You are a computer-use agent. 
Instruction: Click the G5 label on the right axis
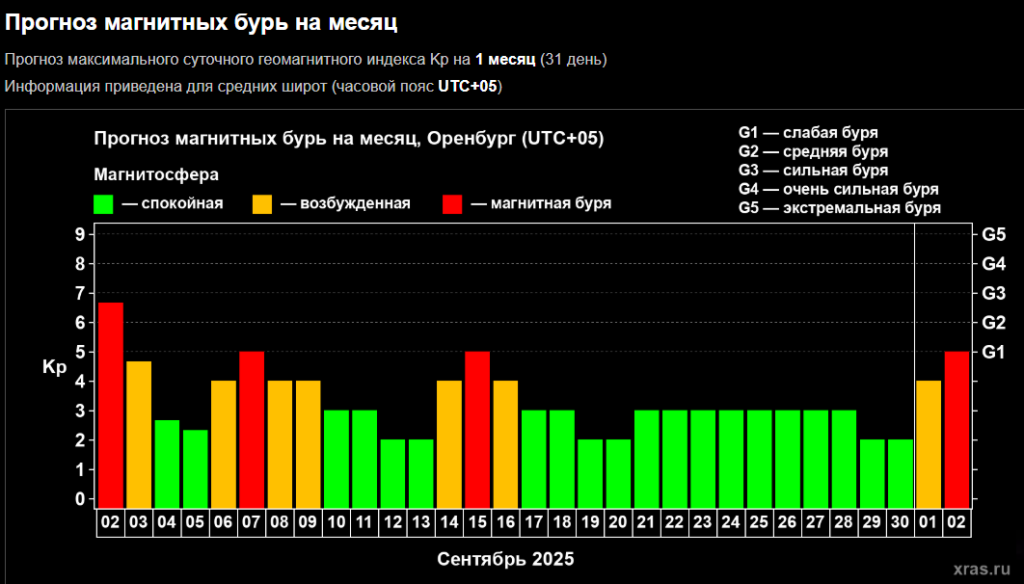click(x=993, y=235)
